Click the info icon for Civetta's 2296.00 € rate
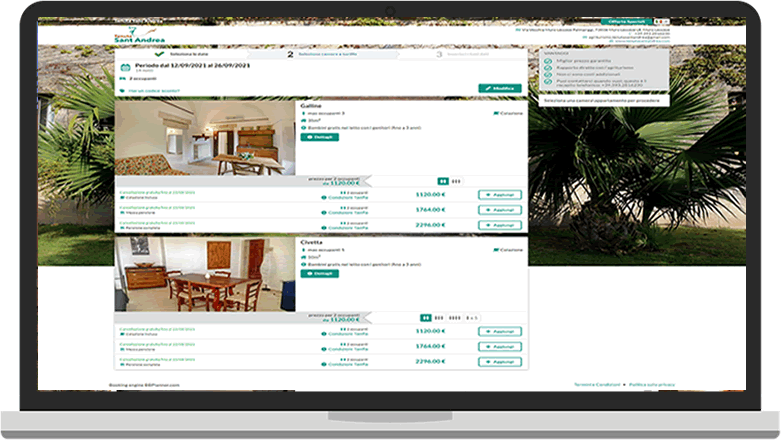This screenshot has height=440, width=781. tap(324, 363)
